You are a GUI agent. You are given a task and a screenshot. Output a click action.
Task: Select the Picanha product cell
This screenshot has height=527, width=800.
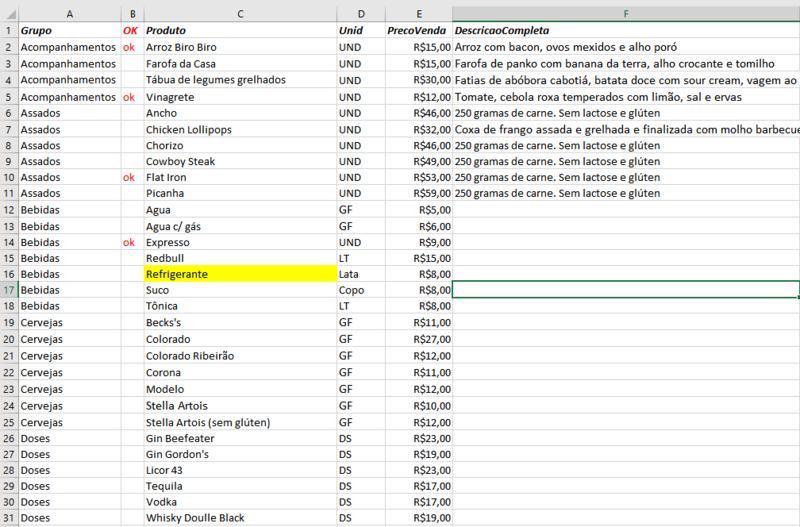coord(240,193)
